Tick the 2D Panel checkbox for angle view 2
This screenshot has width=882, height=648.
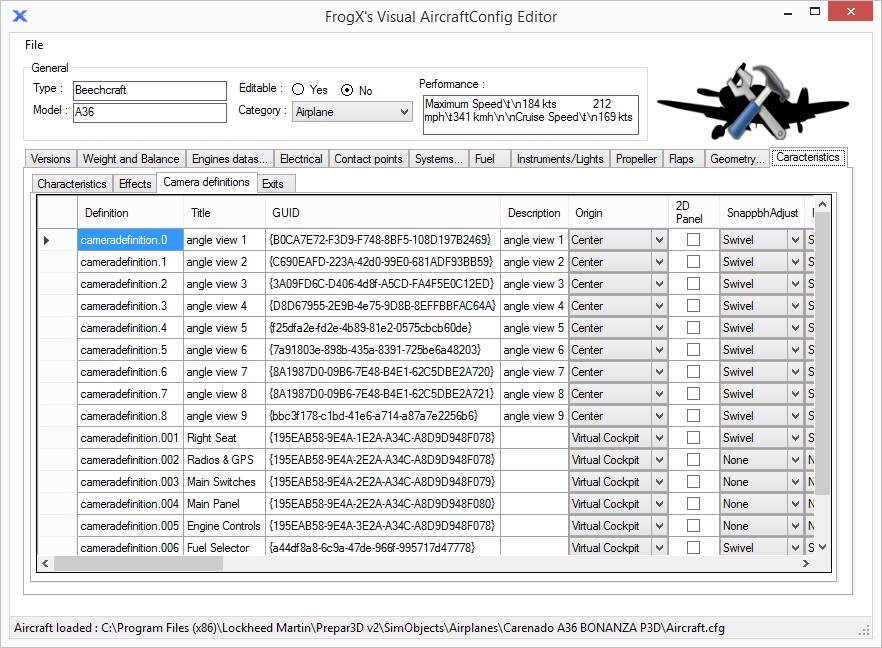[694, 262]
